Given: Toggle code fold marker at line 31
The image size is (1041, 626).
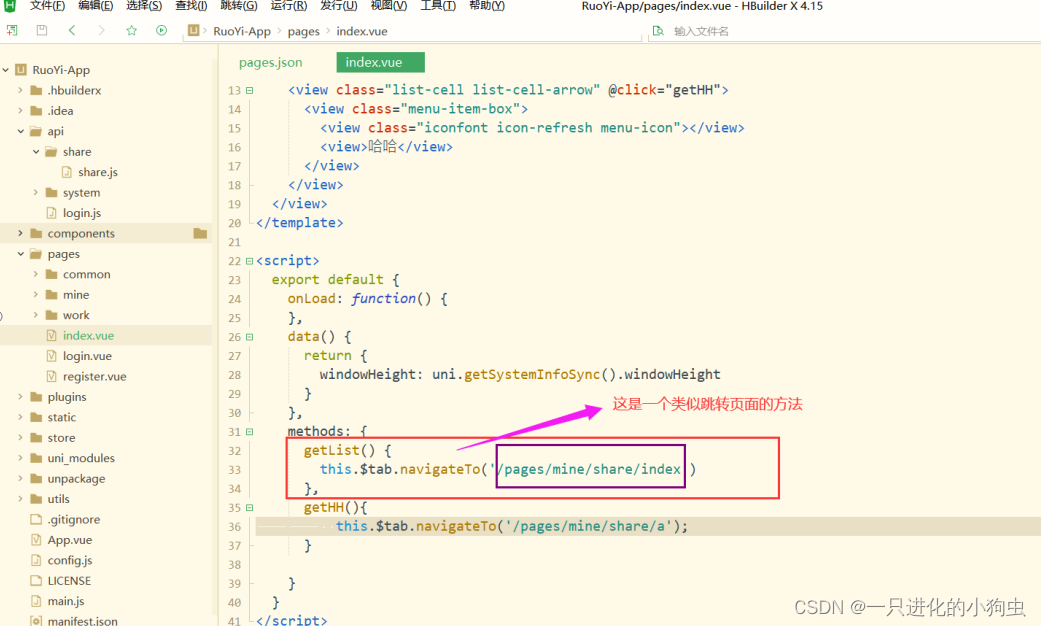Looking at the screenshot, I should coord(249,432).
